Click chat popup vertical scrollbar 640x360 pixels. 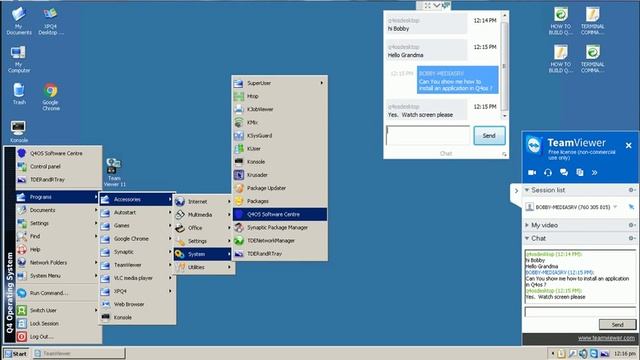tap(504, 65)
